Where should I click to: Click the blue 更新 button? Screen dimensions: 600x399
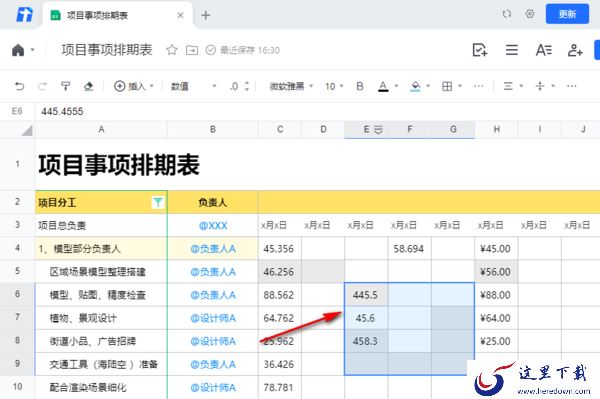coord(567,14)
